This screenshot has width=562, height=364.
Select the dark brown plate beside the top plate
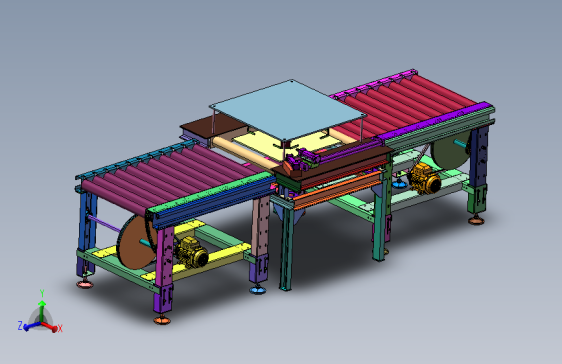pyautogui.click(x=213, y=126)
